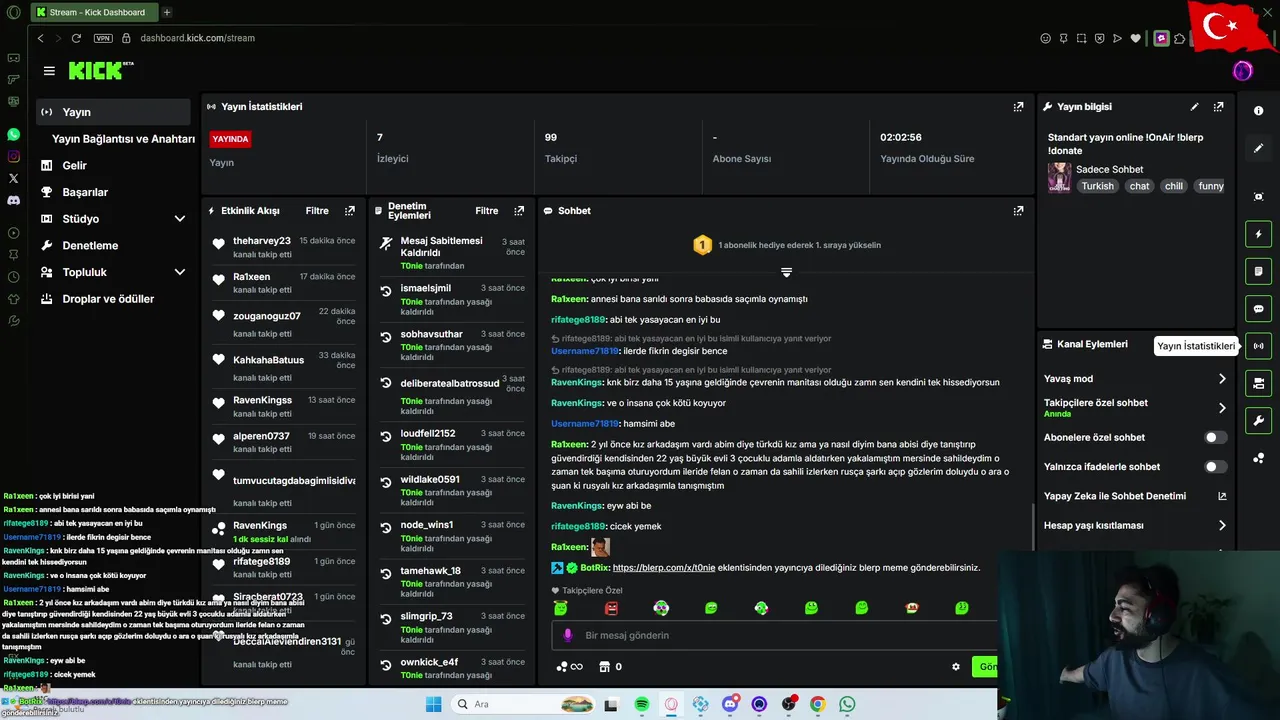The width and height of the screenshot is (1280, 720).
Task: Click the green Gönder send button
Action: point(986,667)
